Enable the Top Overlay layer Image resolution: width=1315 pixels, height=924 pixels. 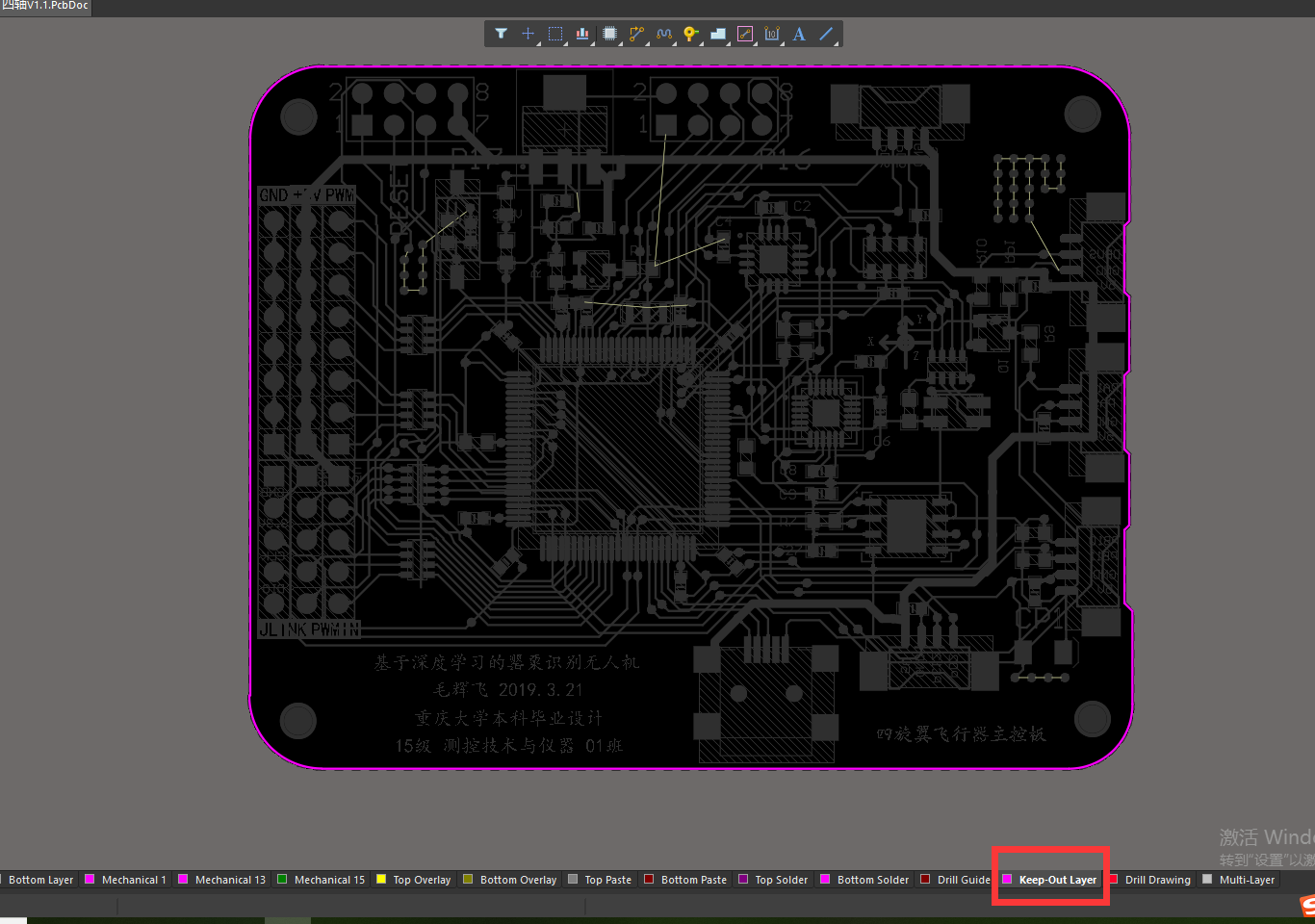pyautogui.click(x=421, y=879)
